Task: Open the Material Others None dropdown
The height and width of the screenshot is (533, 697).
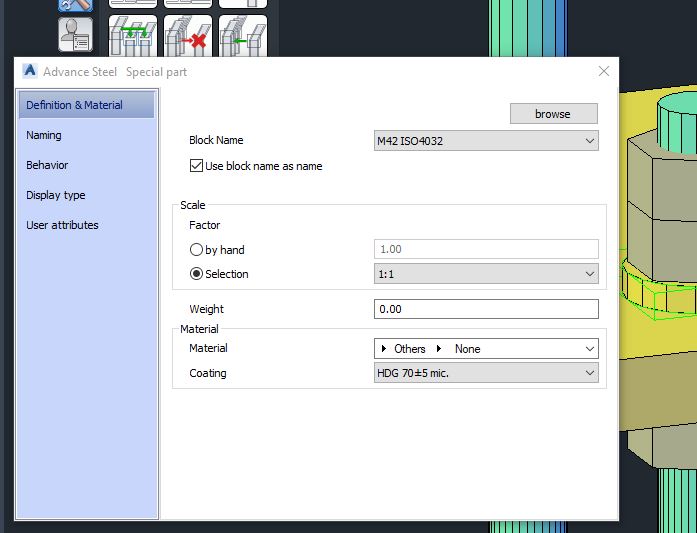Action: (486, 349)
